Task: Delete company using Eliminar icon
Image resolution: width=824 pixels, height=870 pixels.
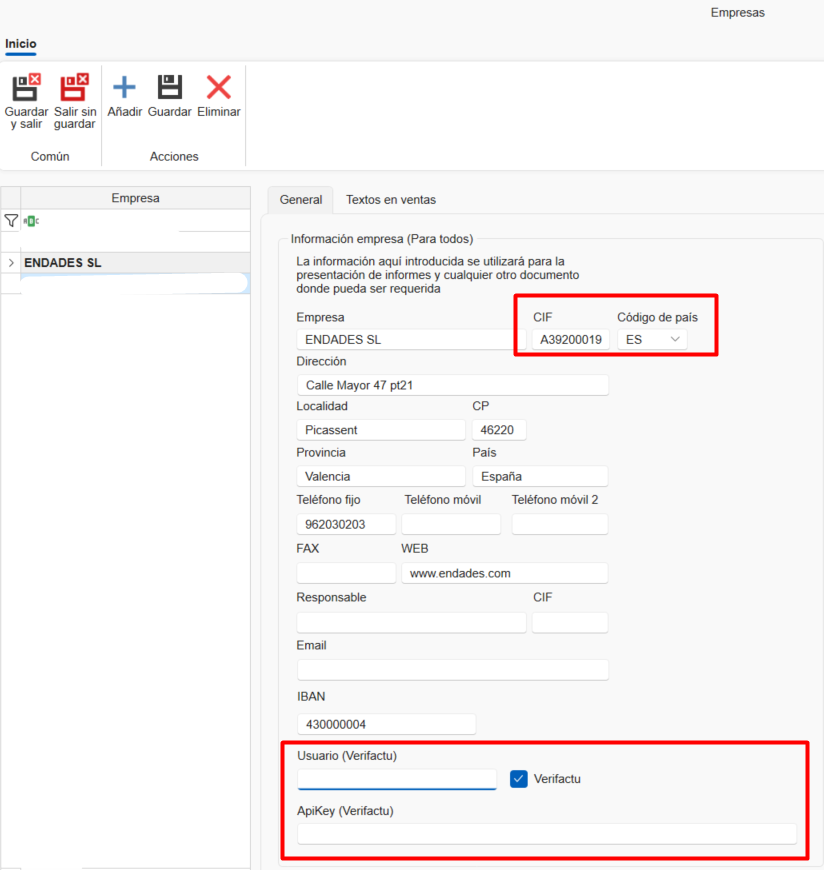Action: [218, 89]
